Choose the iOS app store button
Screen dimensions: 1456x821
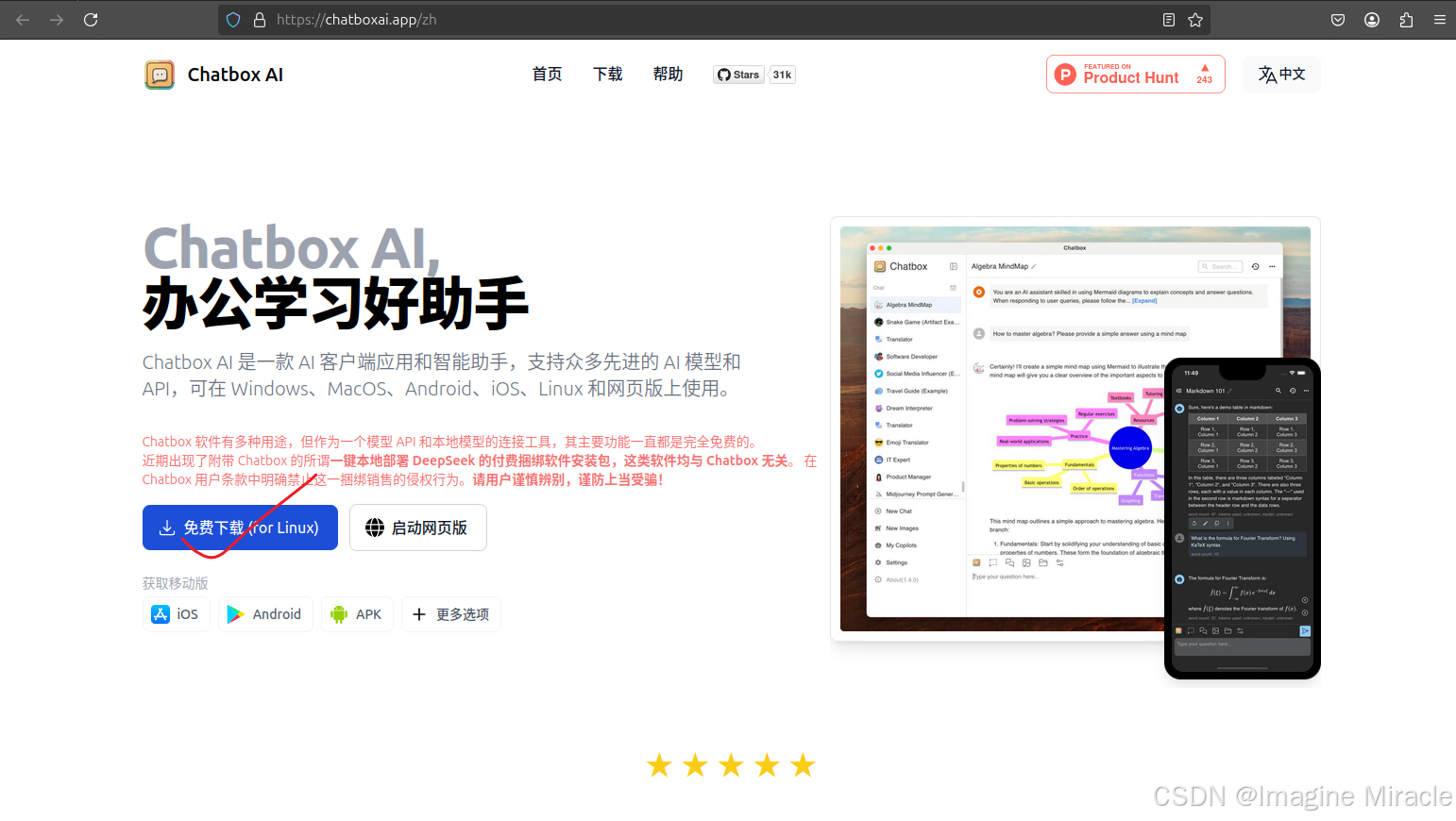tap(177, 614)
